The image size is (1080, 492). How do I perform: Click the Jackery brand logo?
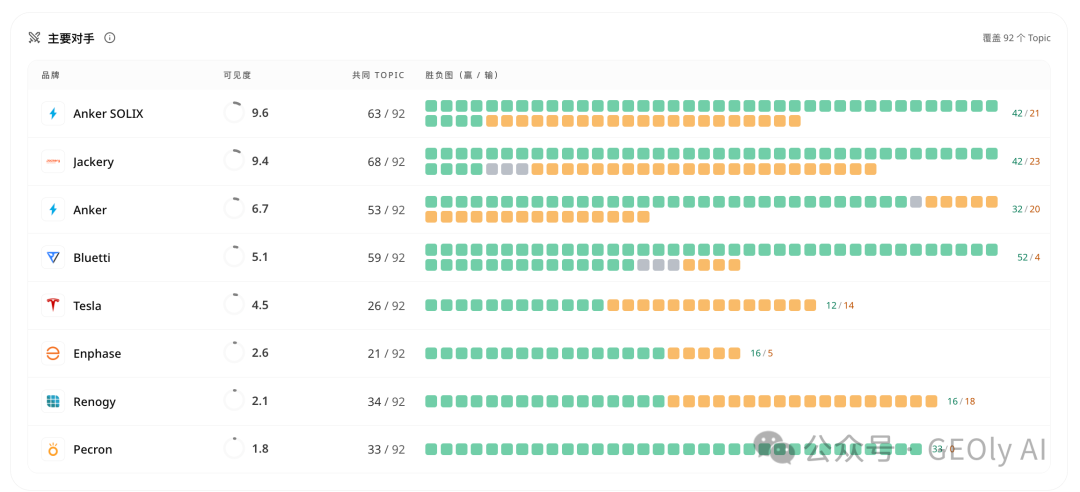point(53,161)
